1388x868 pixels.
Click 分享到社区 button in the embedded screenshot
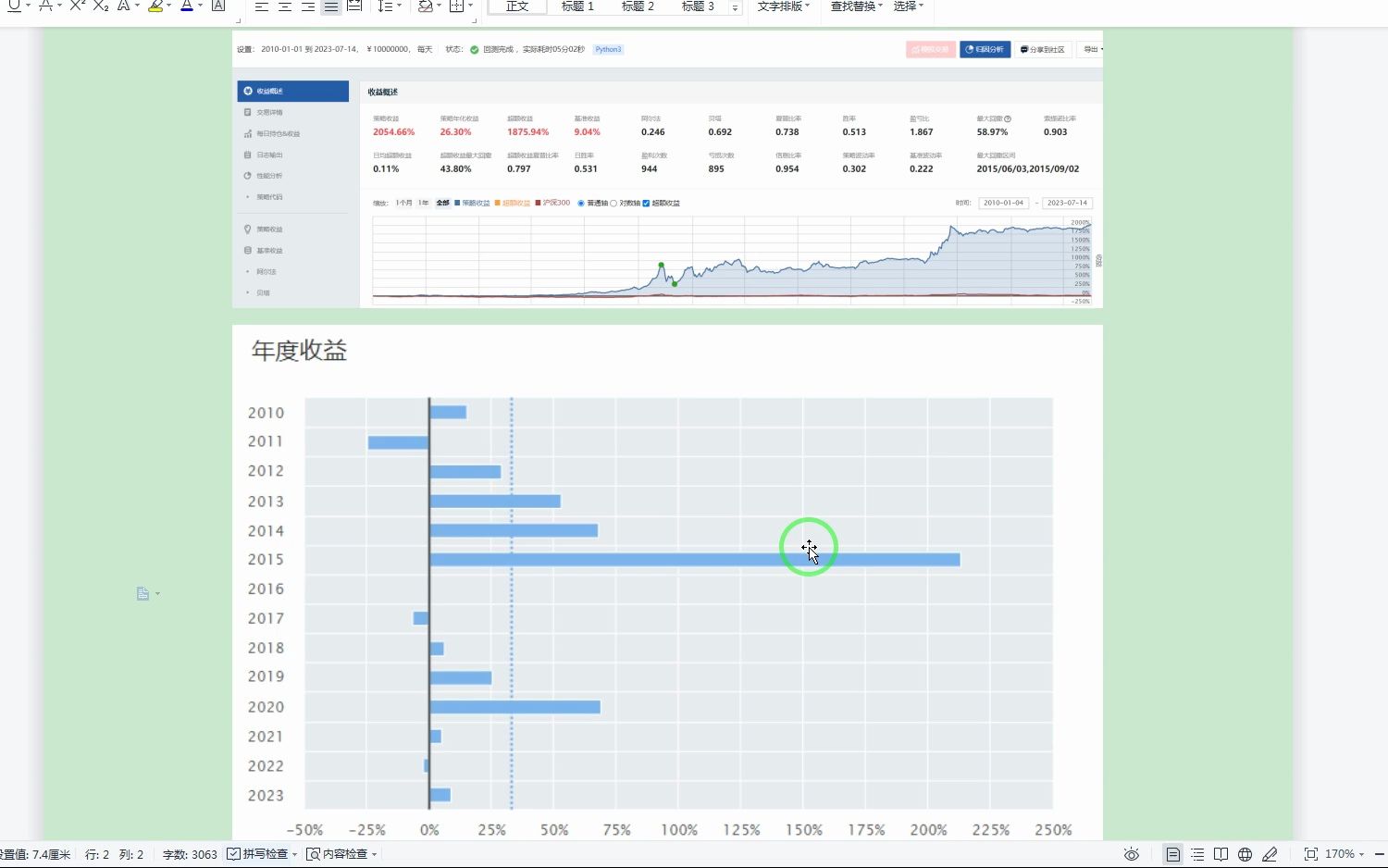click(1043, 49)
